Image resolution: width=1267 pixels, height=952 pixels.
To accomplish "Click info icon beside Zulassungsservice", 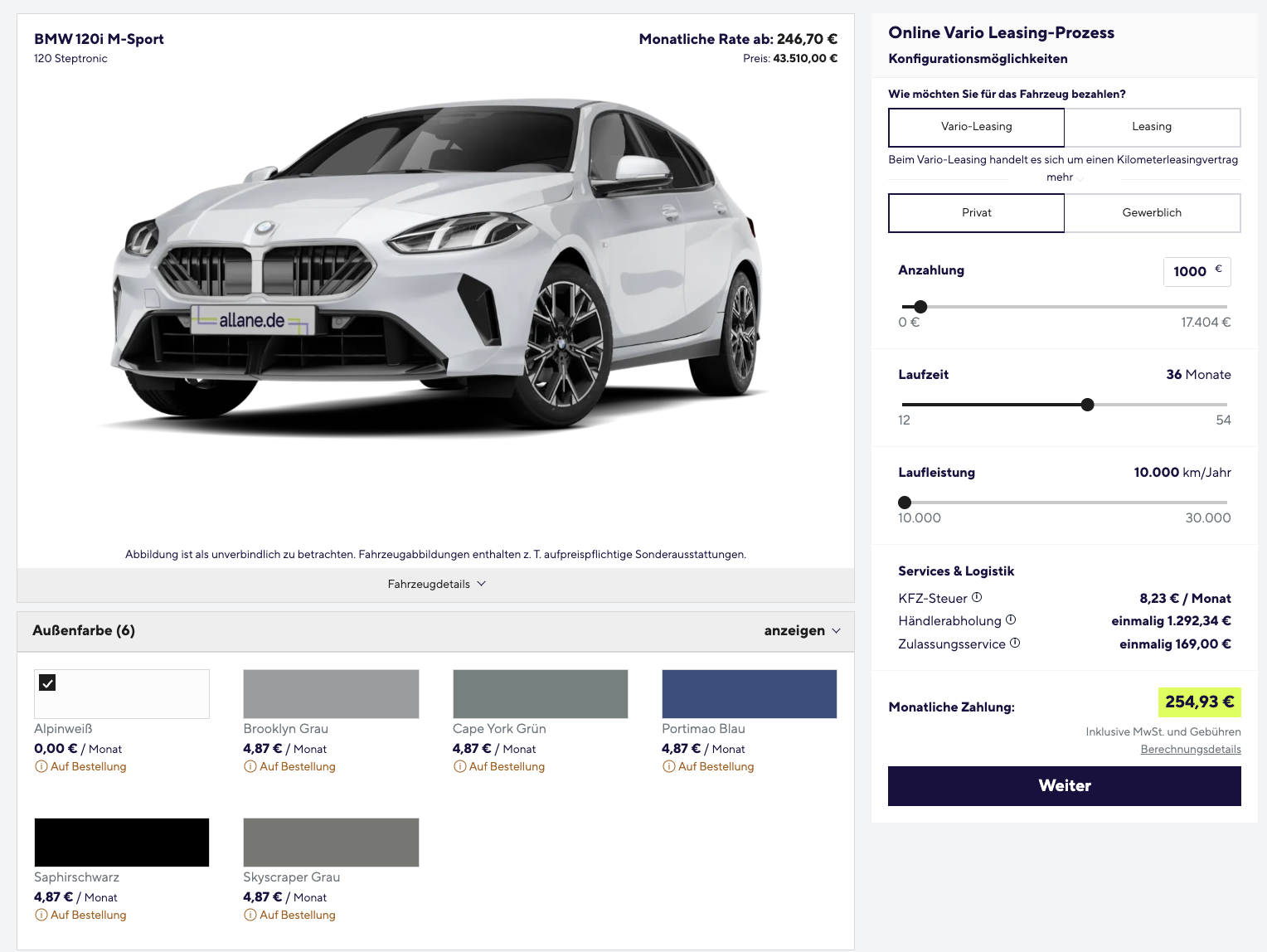I will click(1015, 644).
